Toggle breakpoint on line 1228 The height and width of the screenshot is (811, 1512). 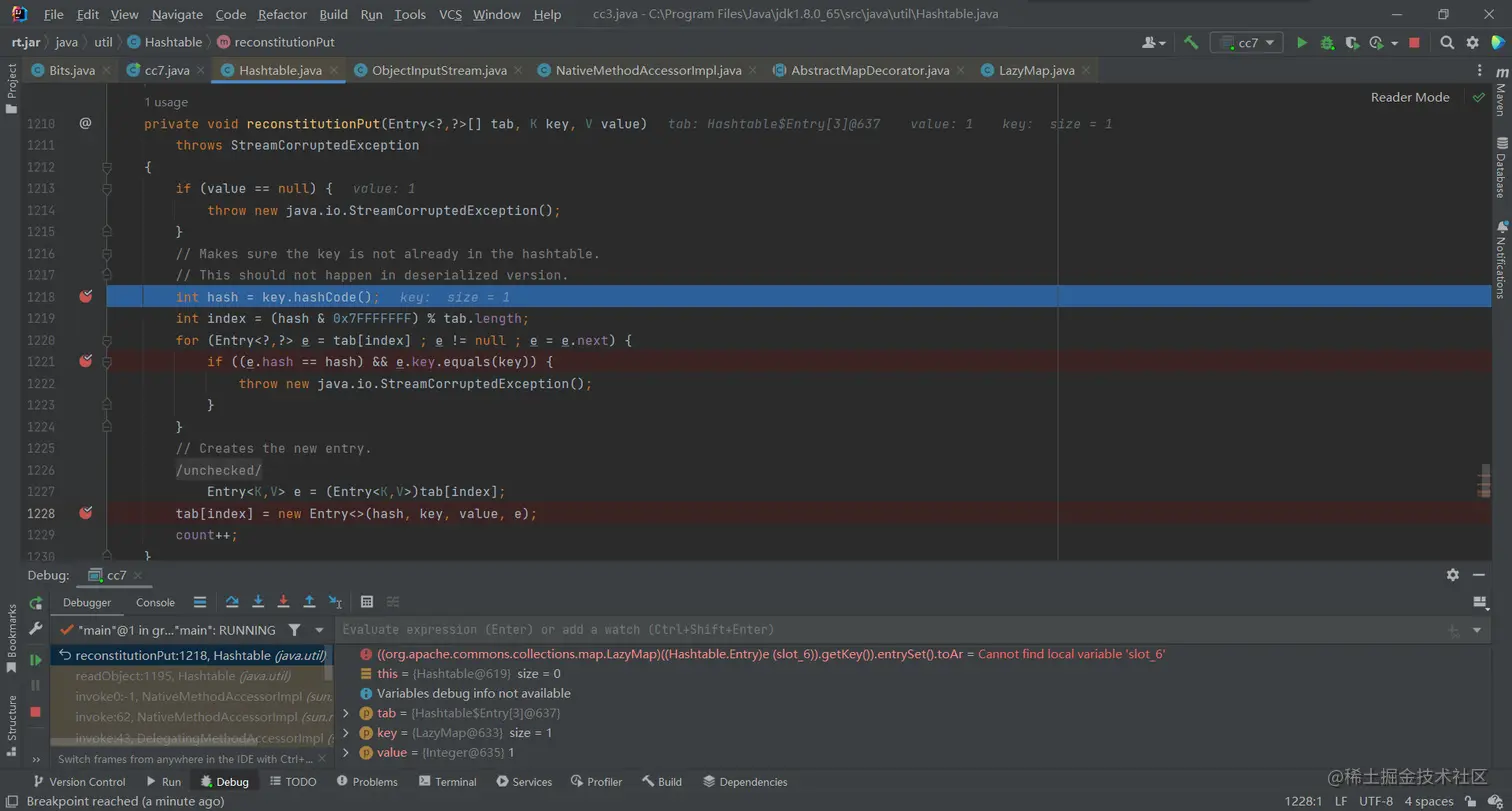pos(85,513)
